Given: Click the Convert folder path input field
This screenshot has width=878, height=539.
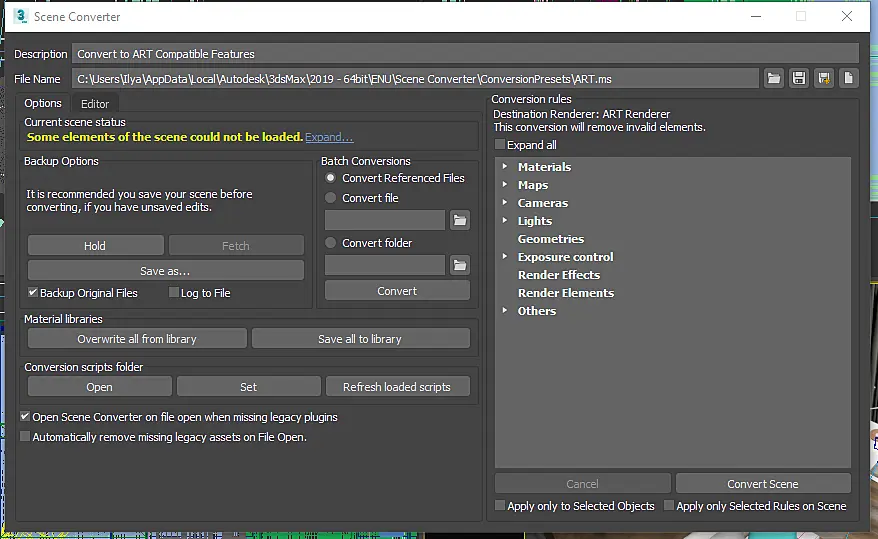Looking at the screenshot, I should pos(385,265).
